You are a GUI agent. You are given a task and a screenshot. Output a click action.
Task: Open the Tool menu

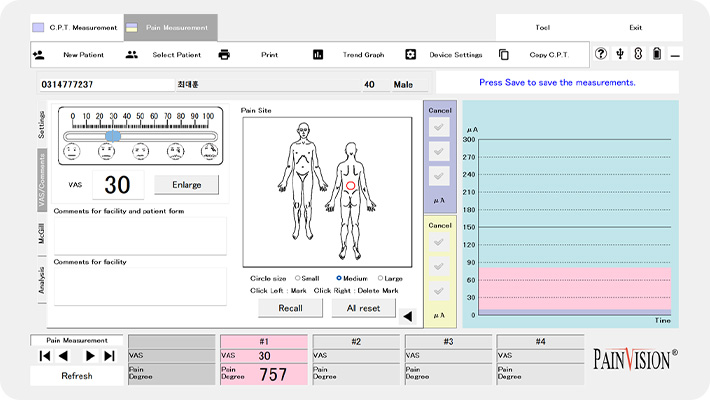pyautogui.click(x=544, y=27)
